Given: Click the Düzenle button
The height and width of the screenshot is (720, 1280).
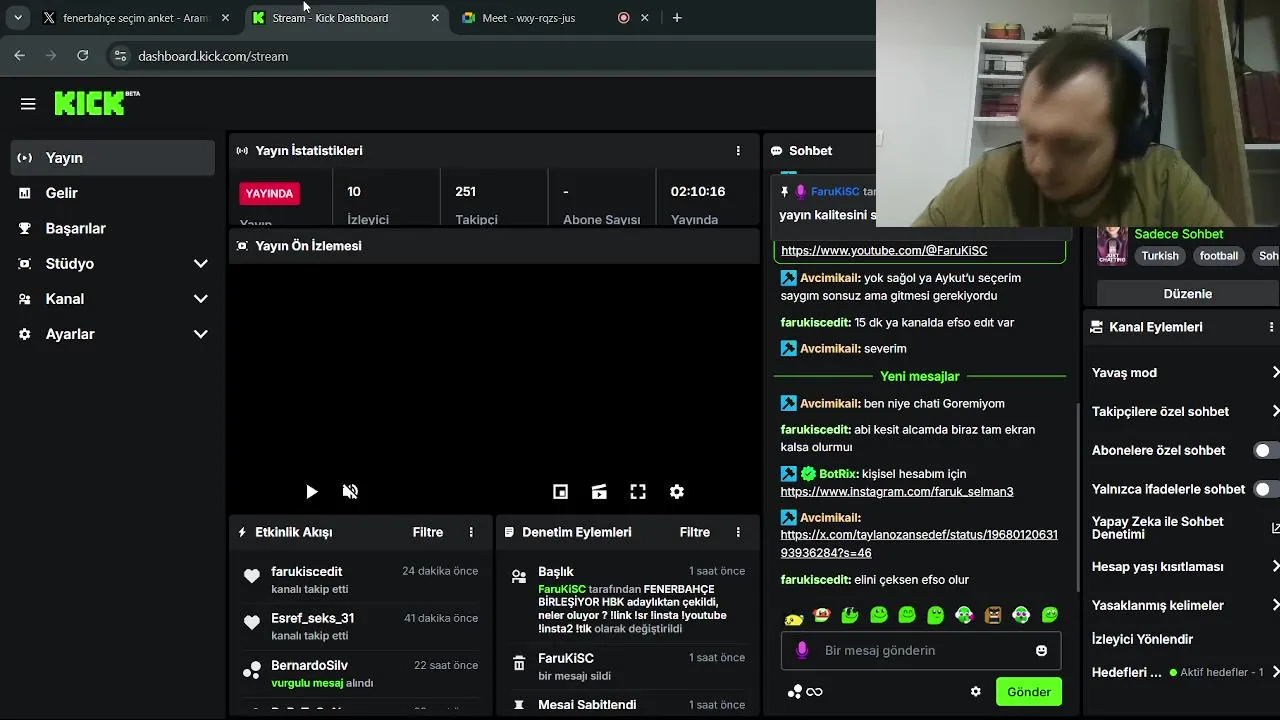Looking at the screenshot, I should click(x=1187, y=294).
